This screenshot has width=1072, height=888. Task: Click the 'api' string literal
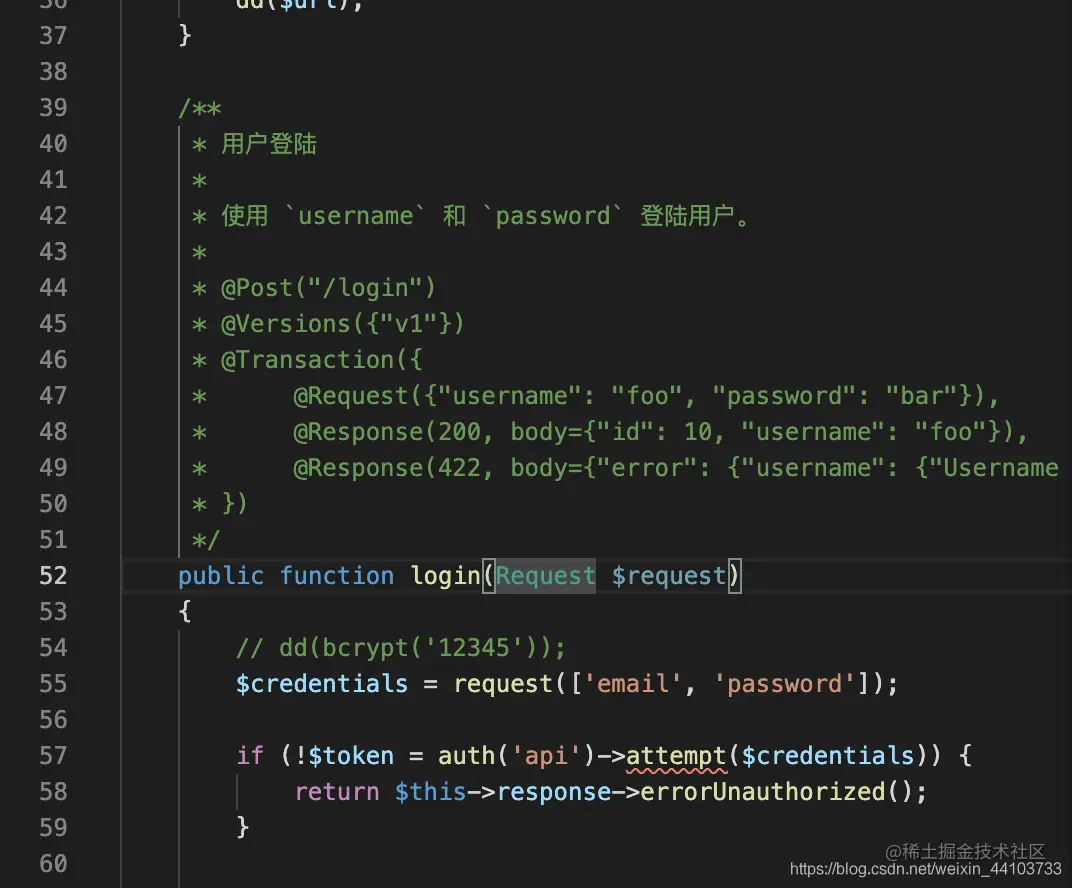(545, 755)
